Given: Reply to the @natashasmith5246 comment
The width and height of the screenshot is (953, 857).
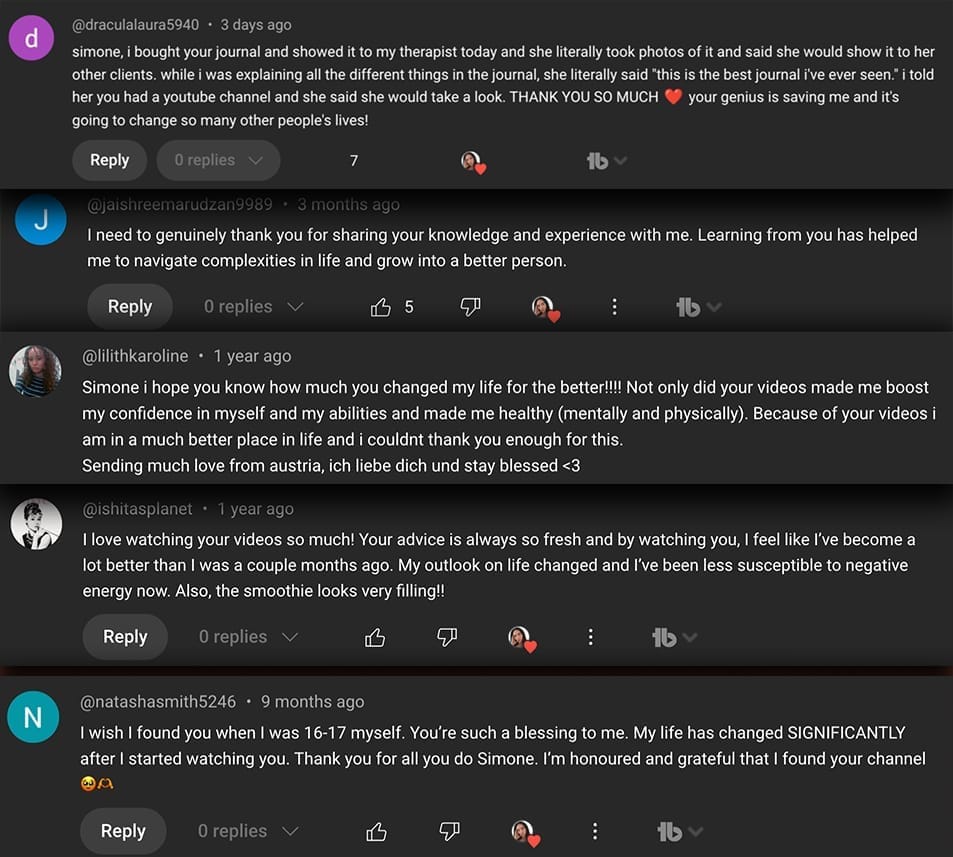Looking at the screenshot, I should point(123,831).
